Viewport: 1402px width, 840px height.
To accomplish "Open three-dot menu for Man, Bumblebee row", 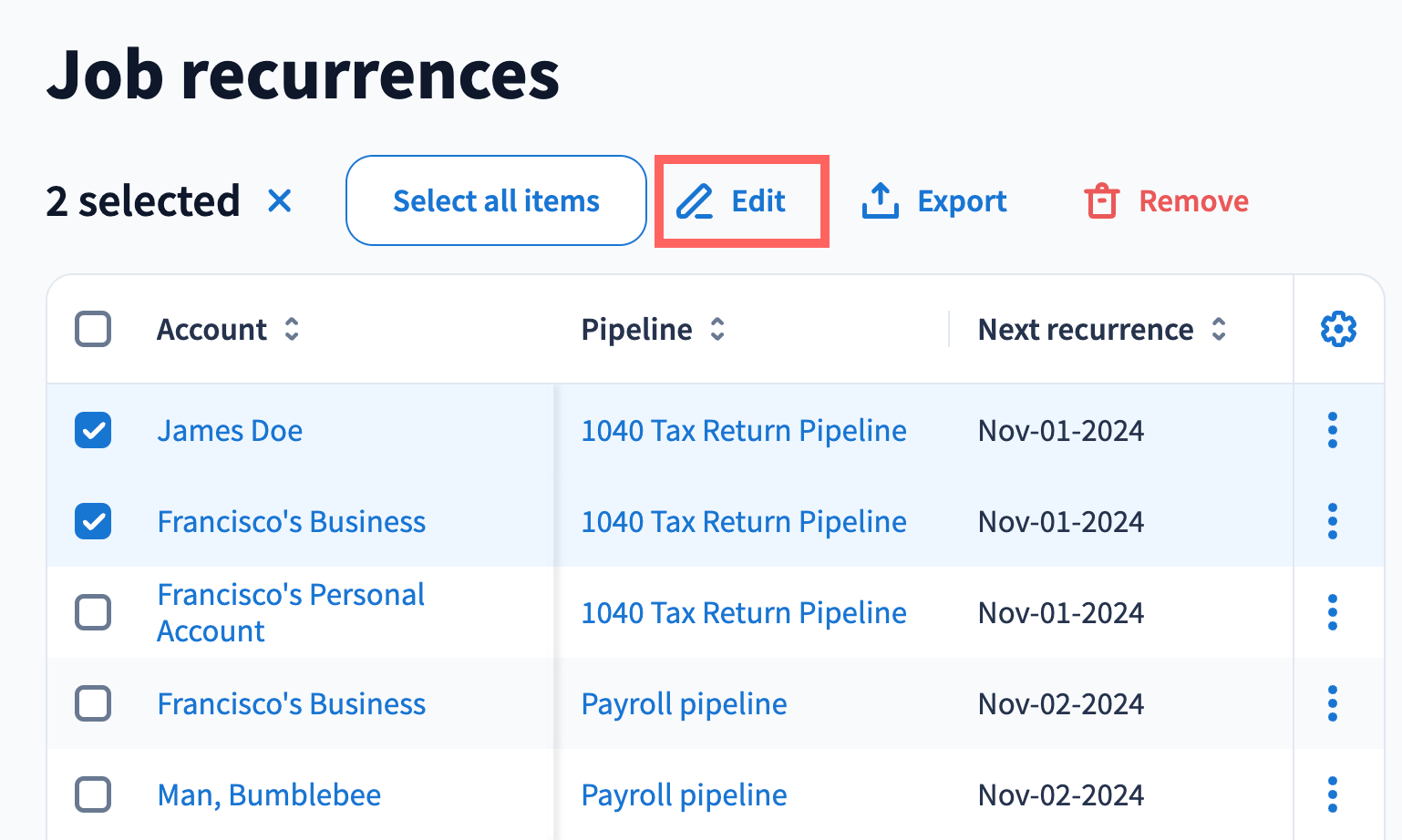I will [x=1333, y=794].
